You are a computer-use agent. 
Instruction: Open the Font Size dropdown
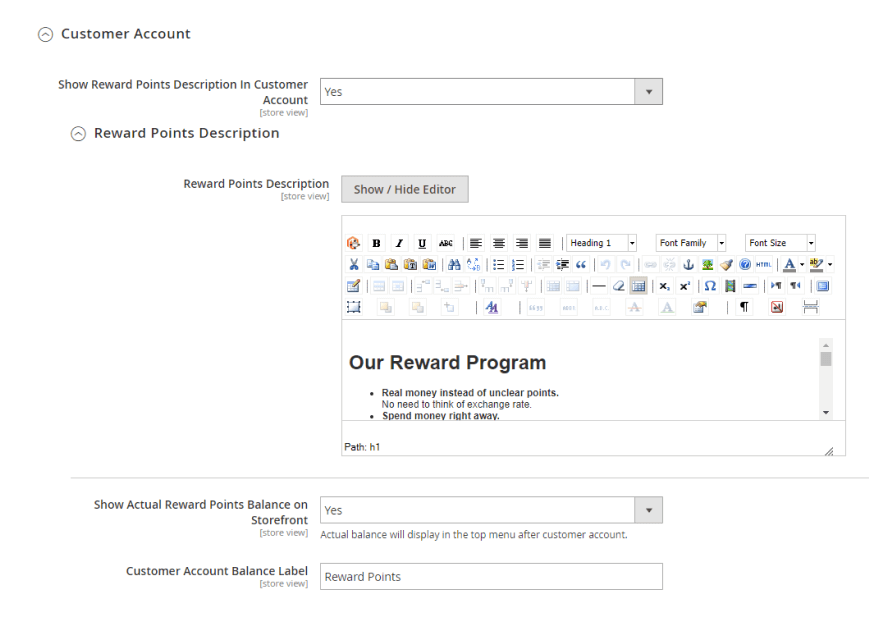781,243
